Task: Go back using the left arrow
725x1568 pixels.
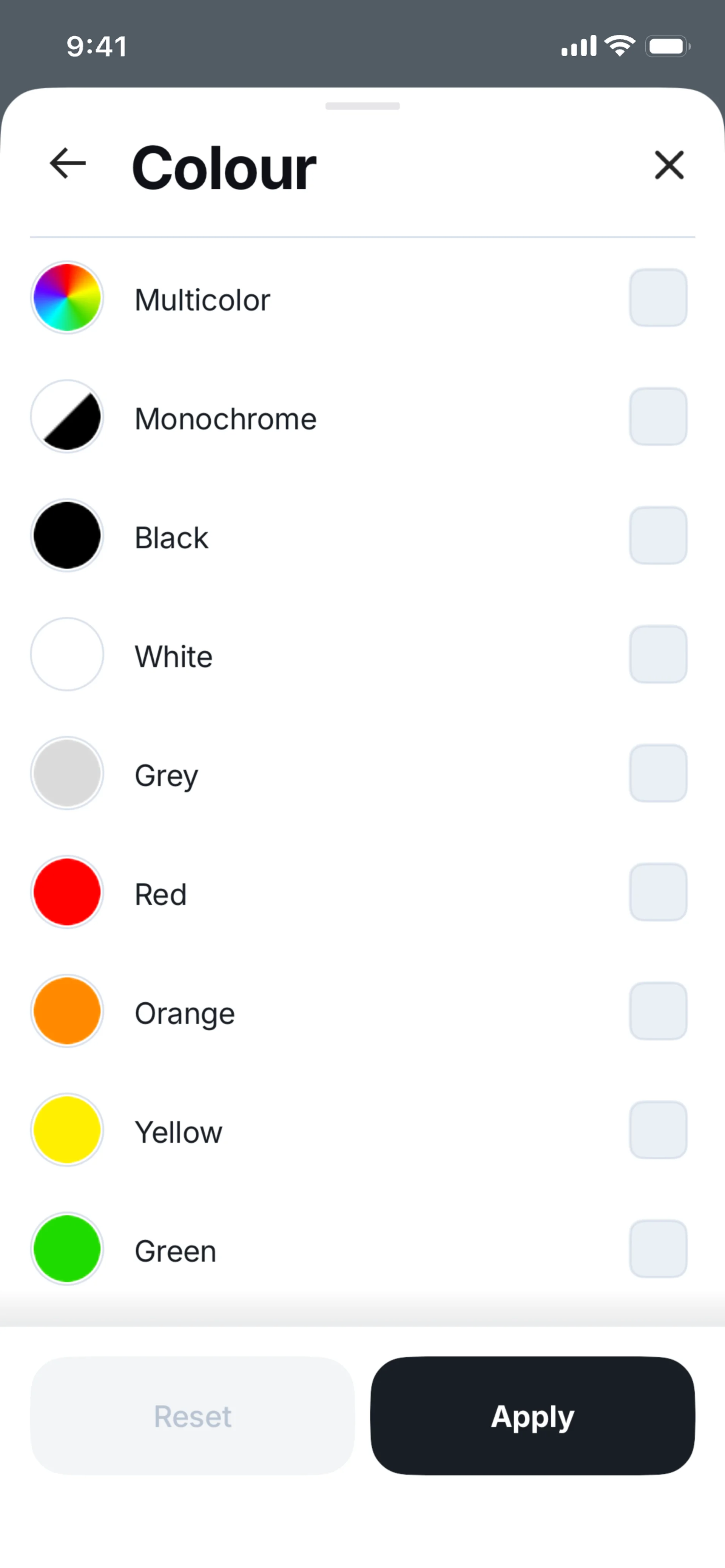Action: point(67,164)
